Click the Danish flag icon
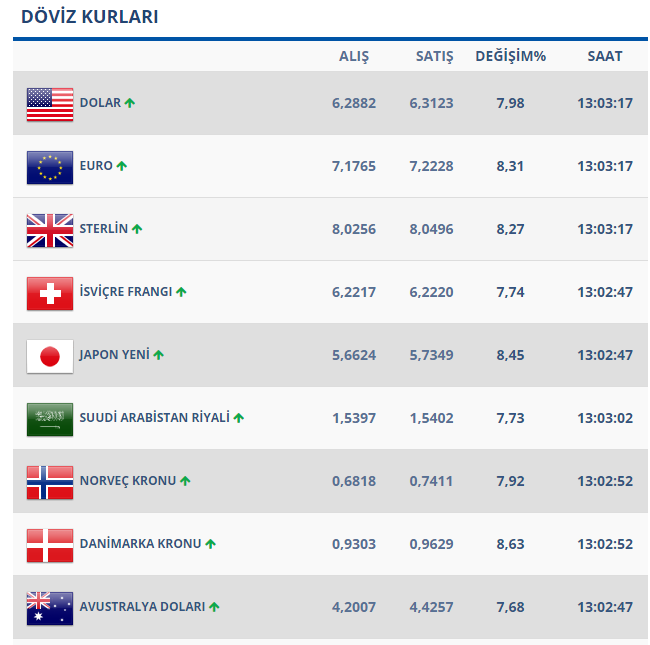Image resolution: width=650 pixels, height=645 pixels. point(50,545)
